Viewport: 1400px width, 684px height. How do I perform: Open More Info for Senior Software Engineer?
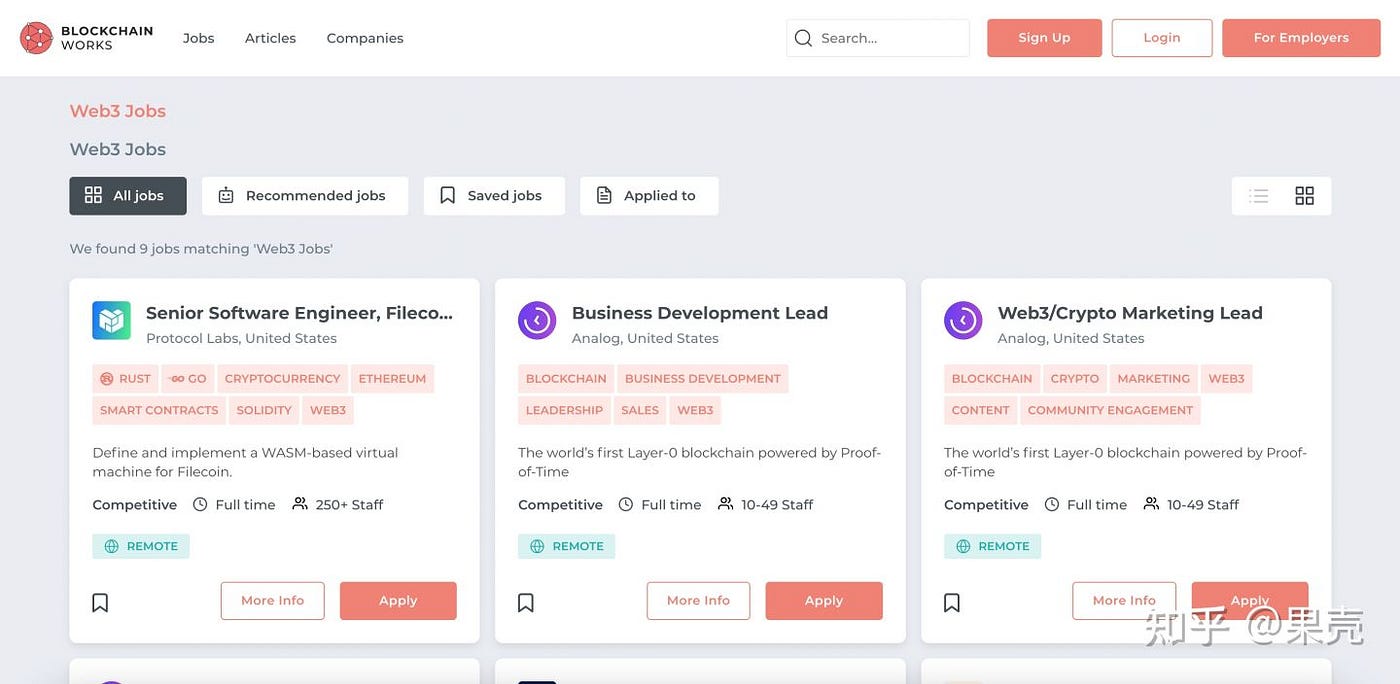[x=272, y=601]
